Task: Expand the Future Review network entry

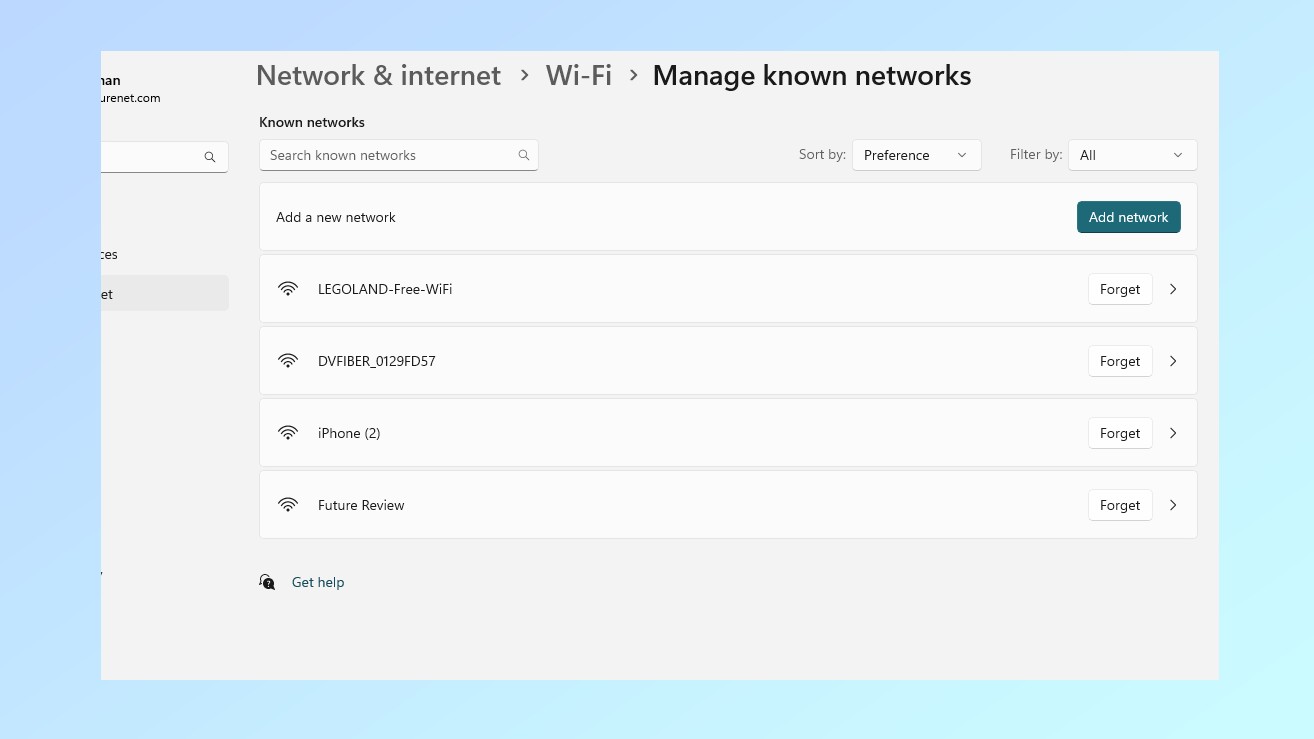Action: 1172,504
